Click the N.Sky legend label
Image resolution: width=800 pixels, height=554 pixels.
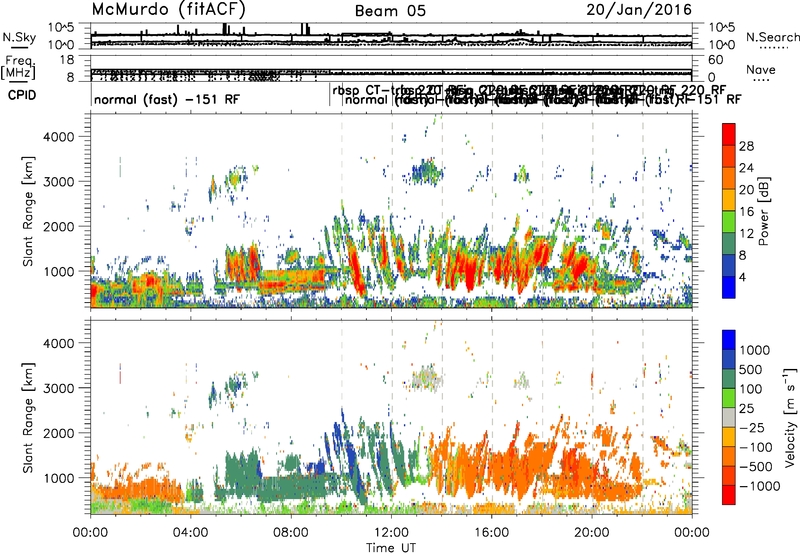(19, 37)
